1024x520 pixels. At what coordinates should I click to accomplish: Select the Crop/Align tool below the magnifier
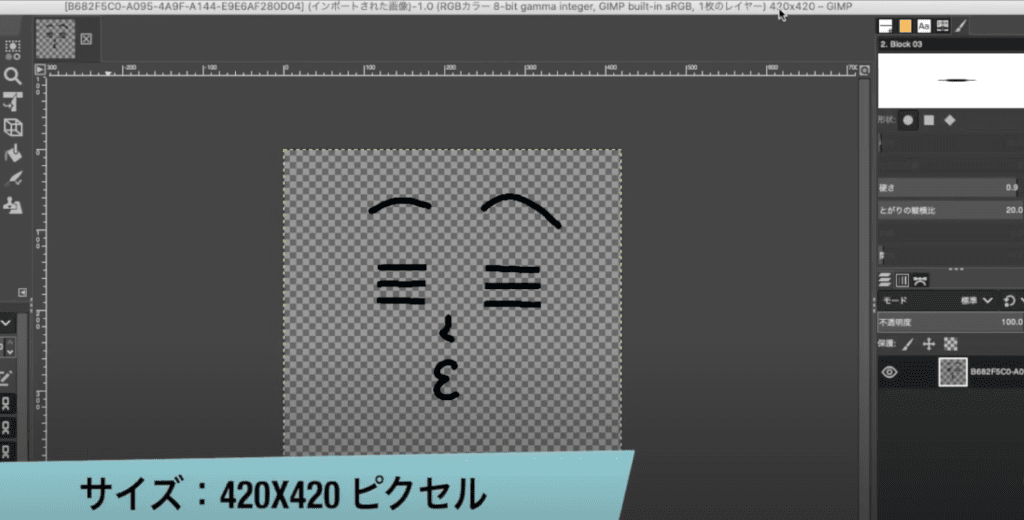tap(13, 101)
